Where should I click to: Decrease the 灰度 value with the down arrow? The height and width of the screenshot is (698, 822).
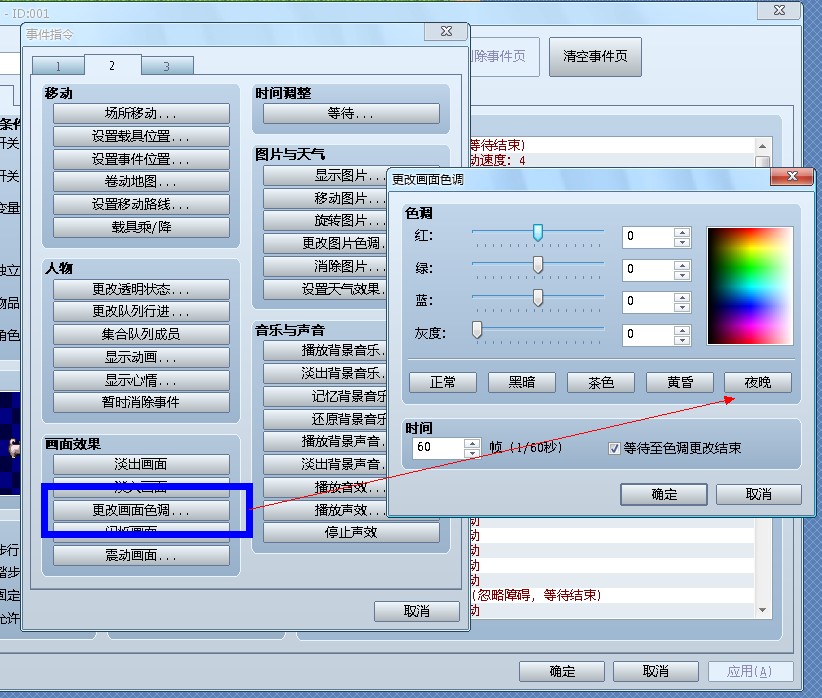pos(682,340)
